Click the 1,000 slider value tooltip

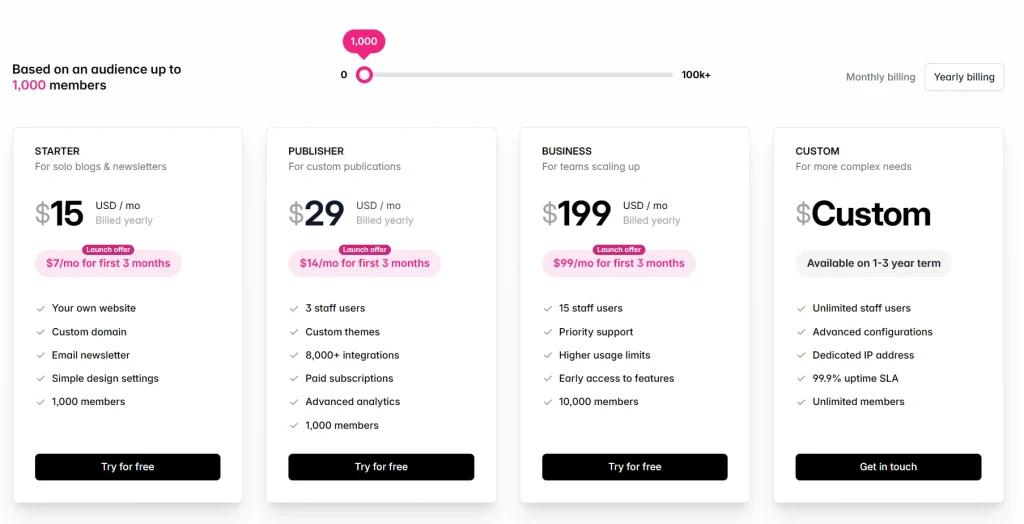pyautogui.click(x=364, y=41)
